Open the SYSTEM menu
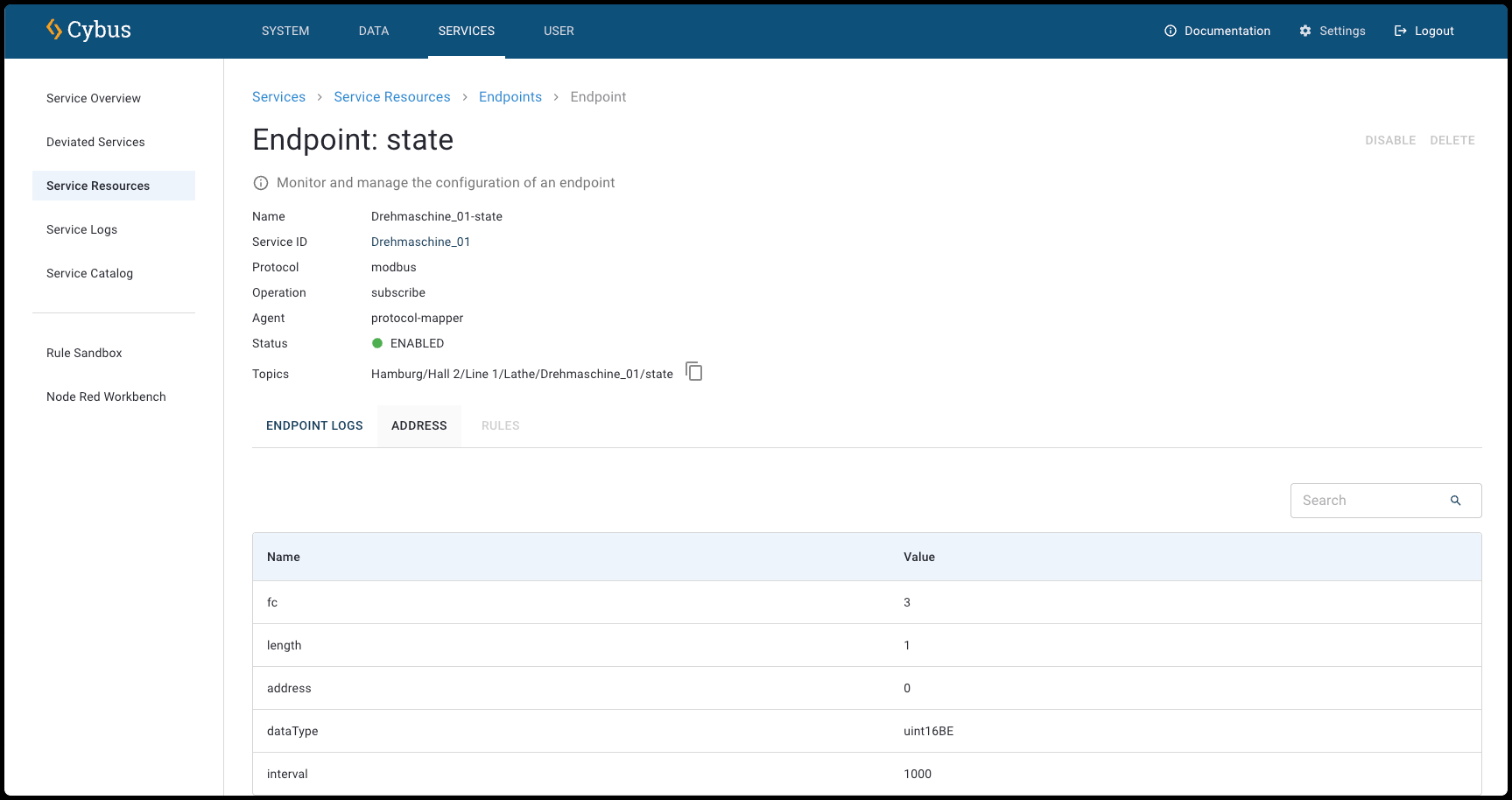1512x800 pixels. tap(285, 31)
